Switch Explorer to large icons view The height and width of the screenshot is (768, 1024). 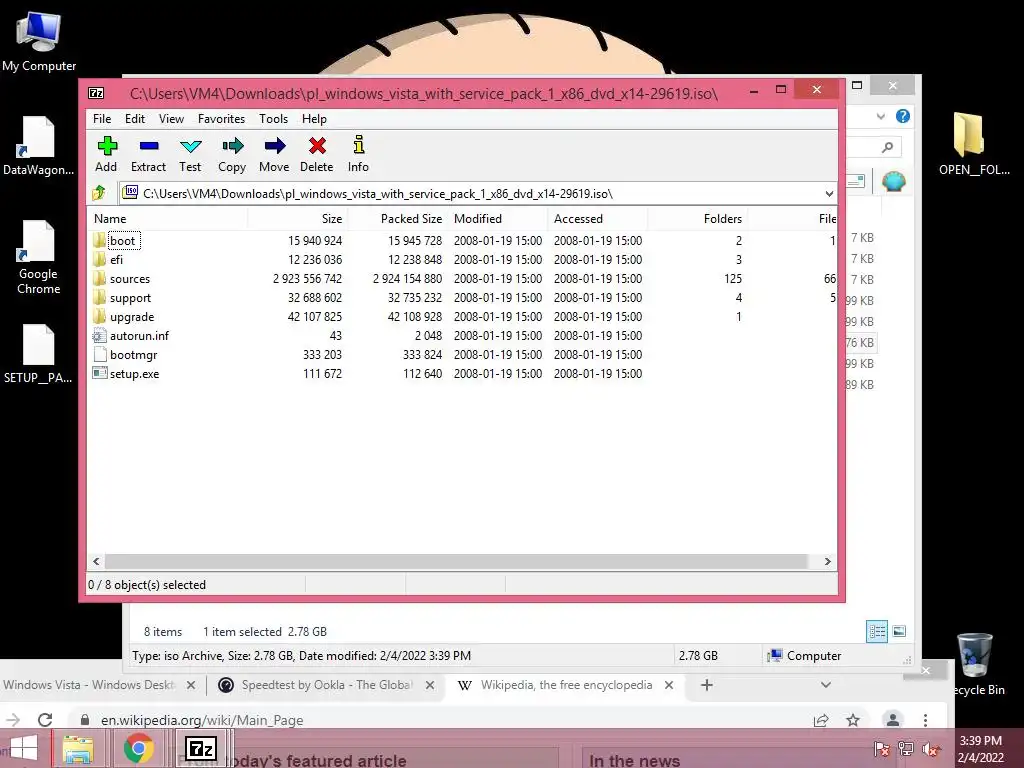pyautogui.click(x=899, y=631)
